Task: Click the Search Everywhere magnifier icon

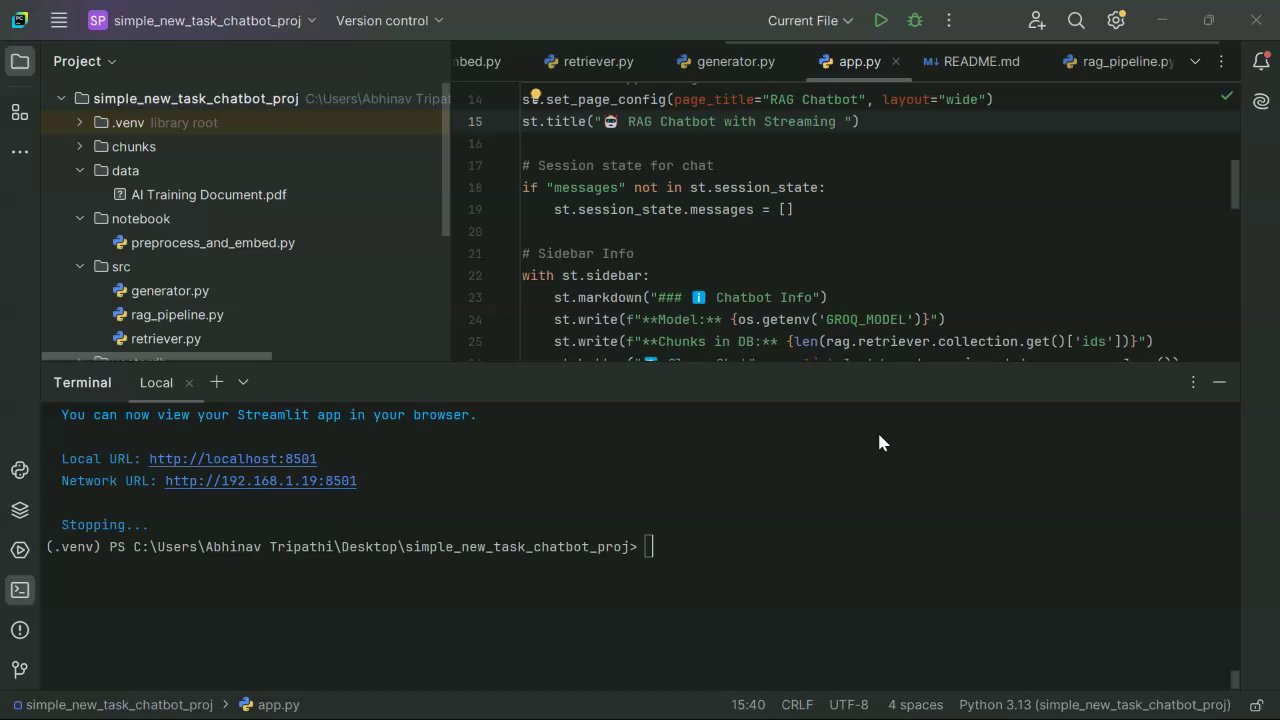Action: coord(1076,20)
